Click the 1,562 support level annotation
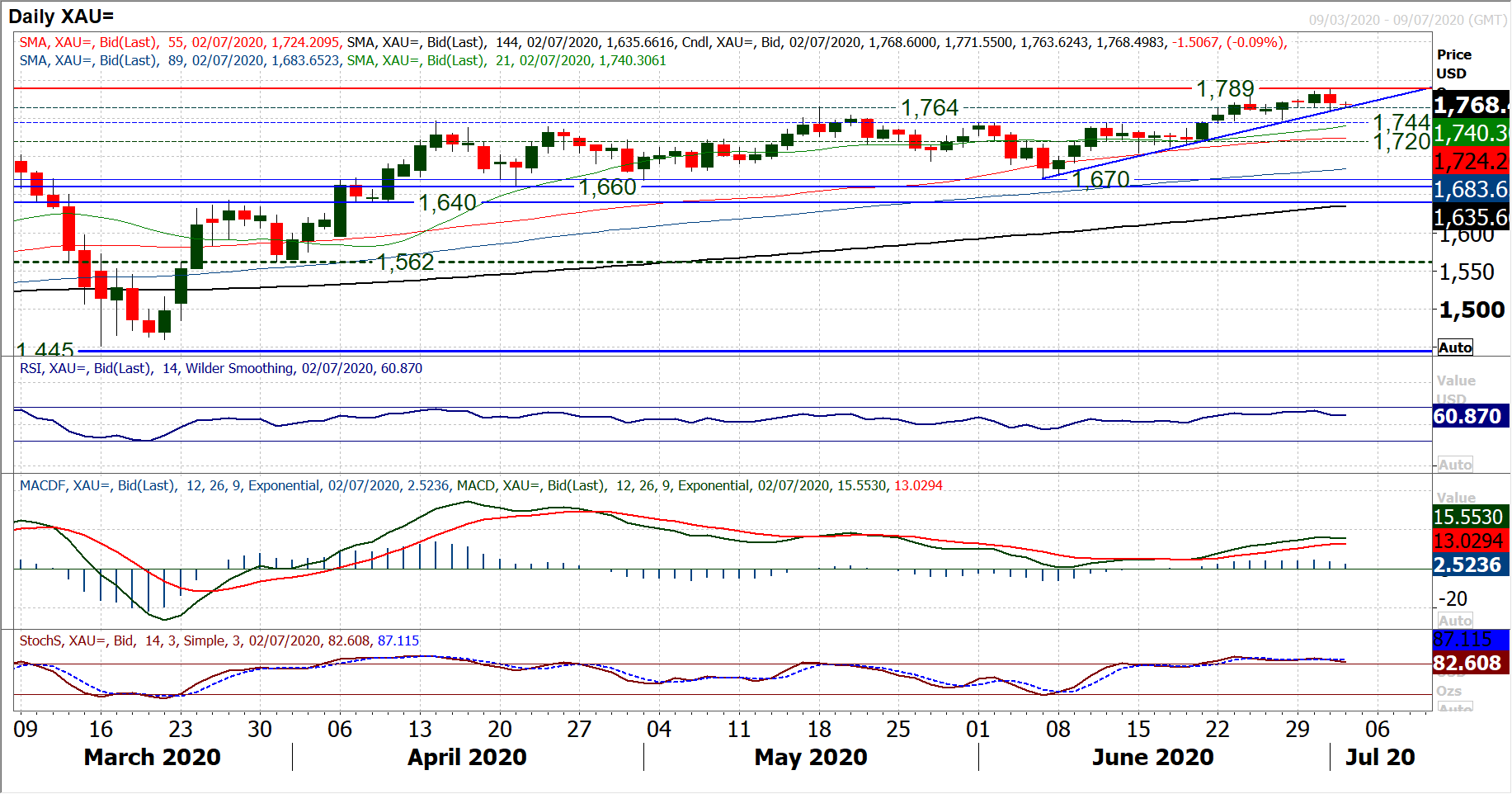The width and height of the screenshot is (1512, 794). pyautogui.click(x=405, y=262)
